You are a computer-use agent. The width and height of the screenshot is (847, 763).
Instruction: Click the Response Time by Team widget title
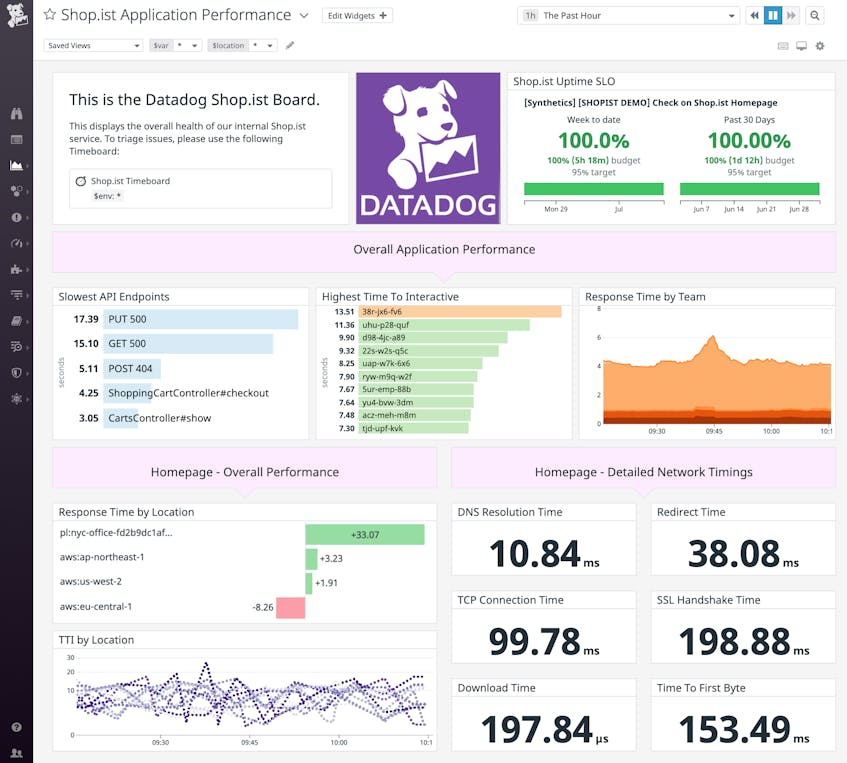click(x=645, y=297)
